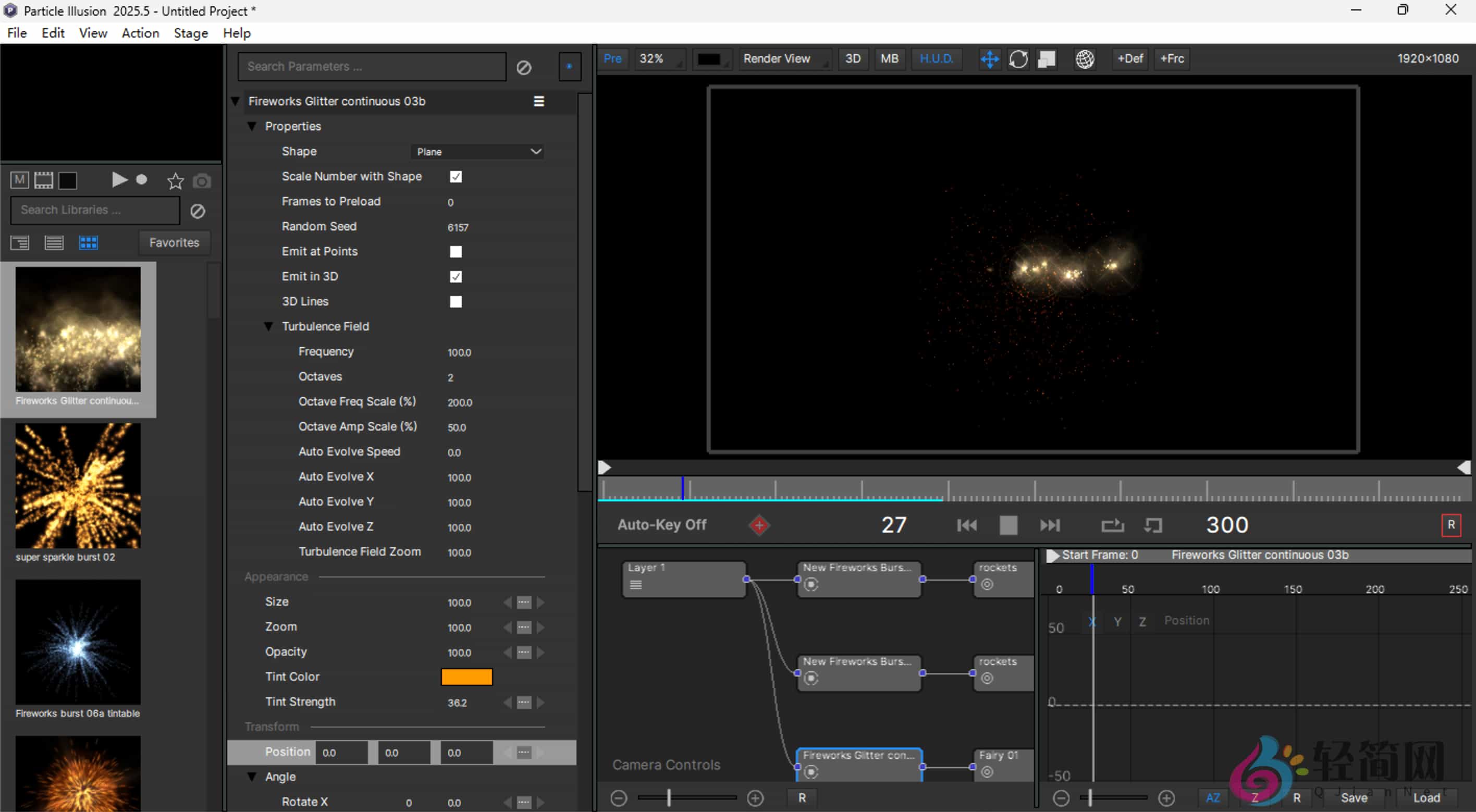Mark current emitter as favorite with star icon
This screenshot has height=812, width=1476.
pos(175,180)
